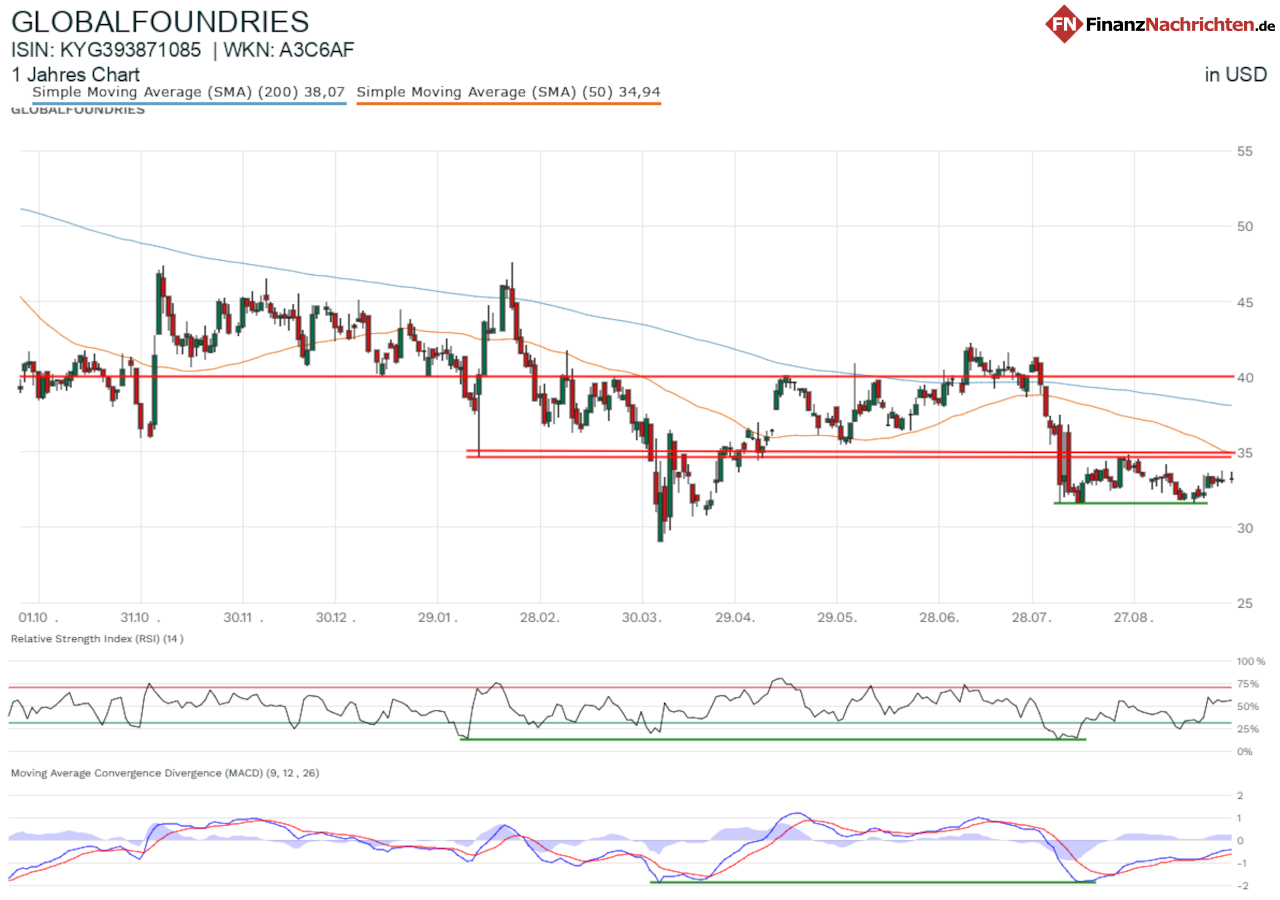Click the green divergence line in the RSI panel
This screenshot has height=900, width=1280.
[772, 739]
